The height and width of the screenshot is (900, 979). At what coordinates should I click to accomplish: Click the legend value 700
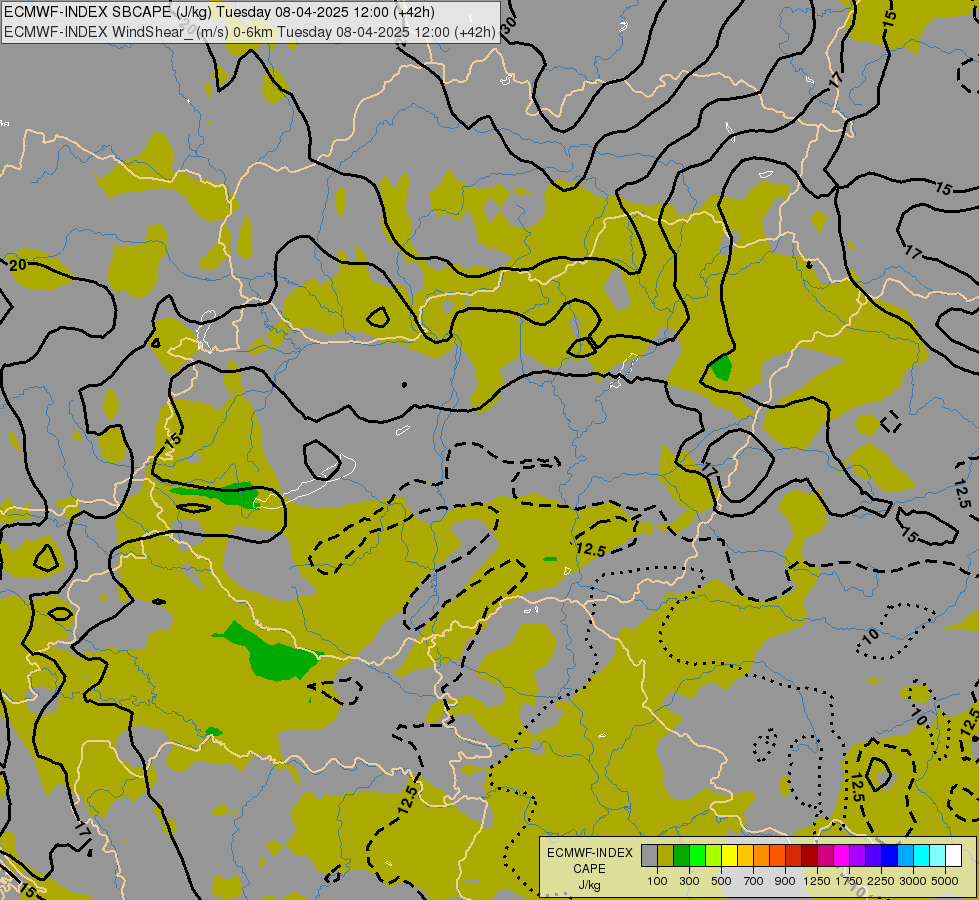(754, 881)
